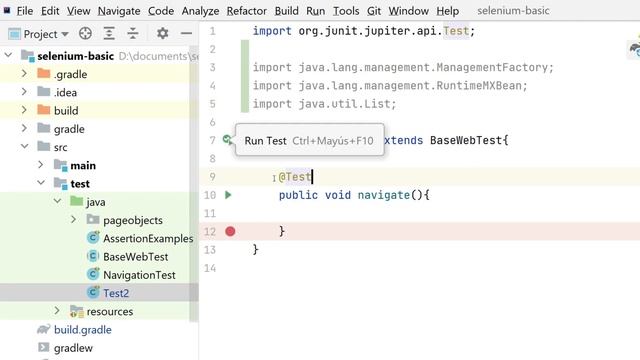Click the org.junit.jupiter.api.Test import

[x=364, y=31]
